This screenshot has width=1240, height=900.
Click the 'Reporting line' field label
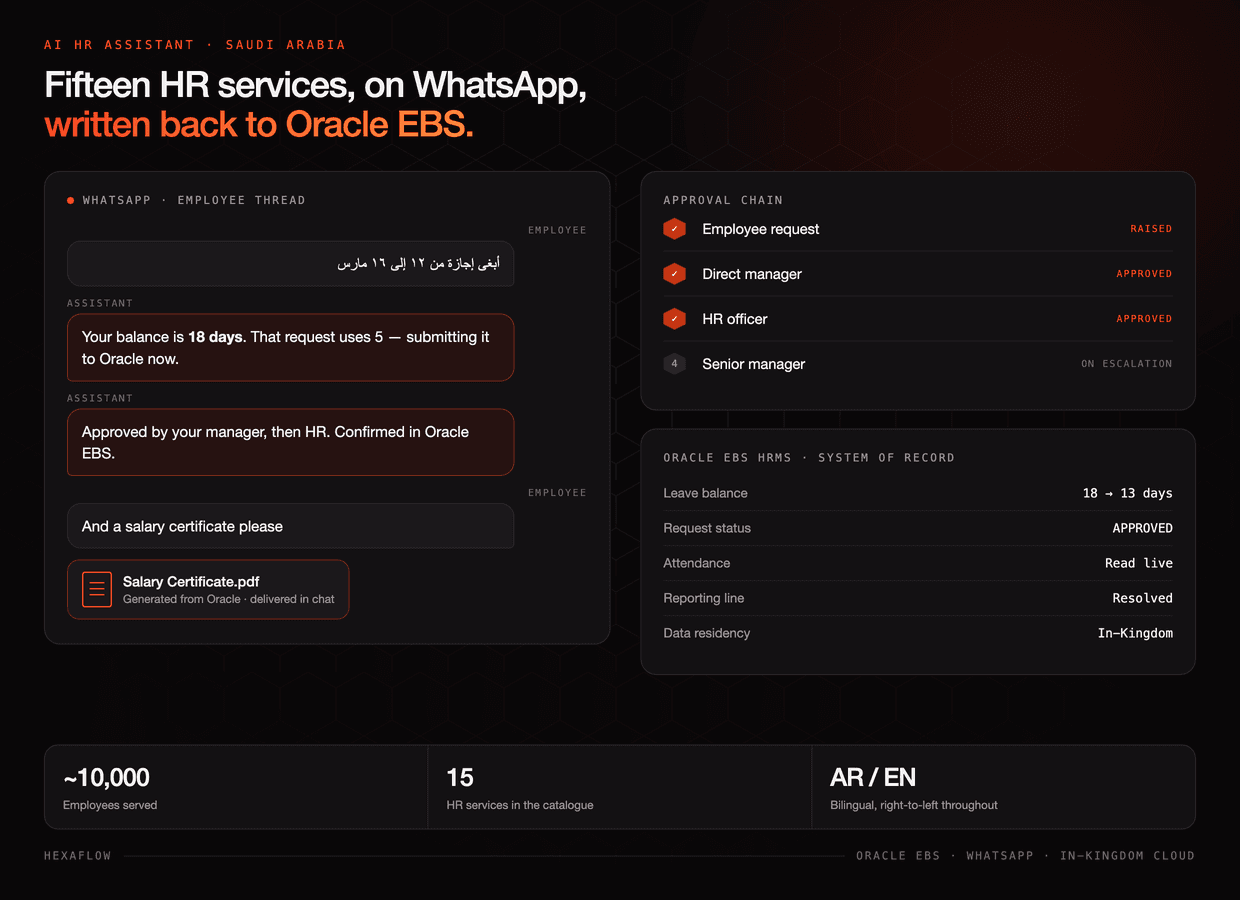coord(704,598)
